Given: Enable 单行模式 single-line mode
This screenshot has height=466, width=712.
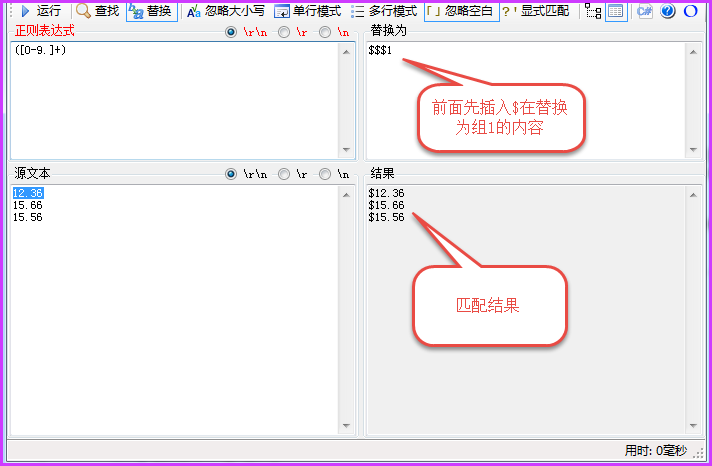Looking at the screenshot, I should click(308, 11).
